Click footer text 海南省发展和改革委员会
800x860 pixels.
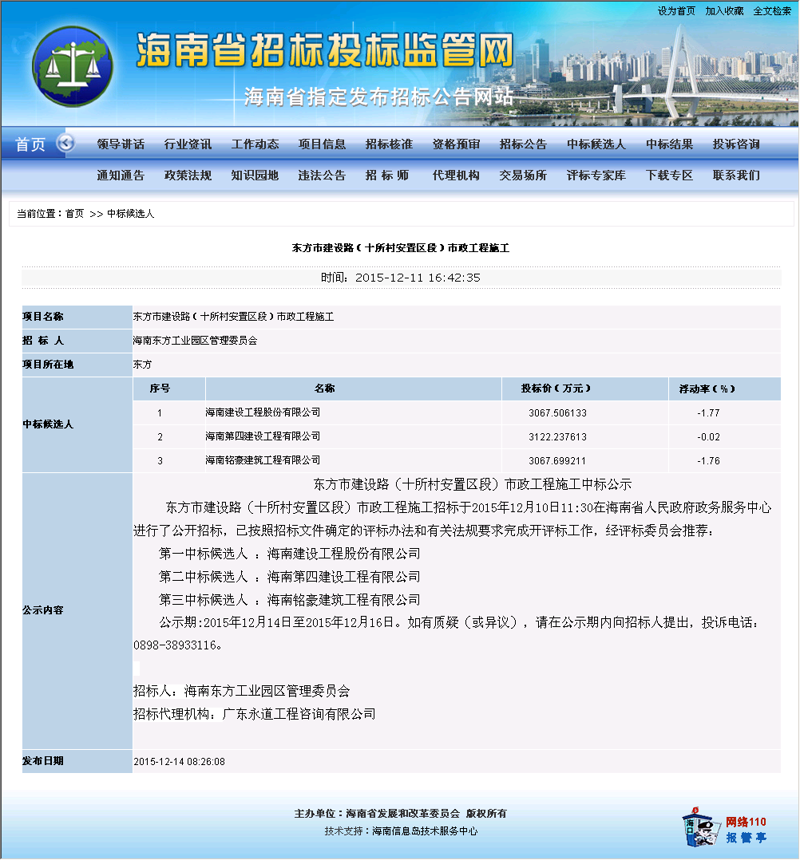403,813
